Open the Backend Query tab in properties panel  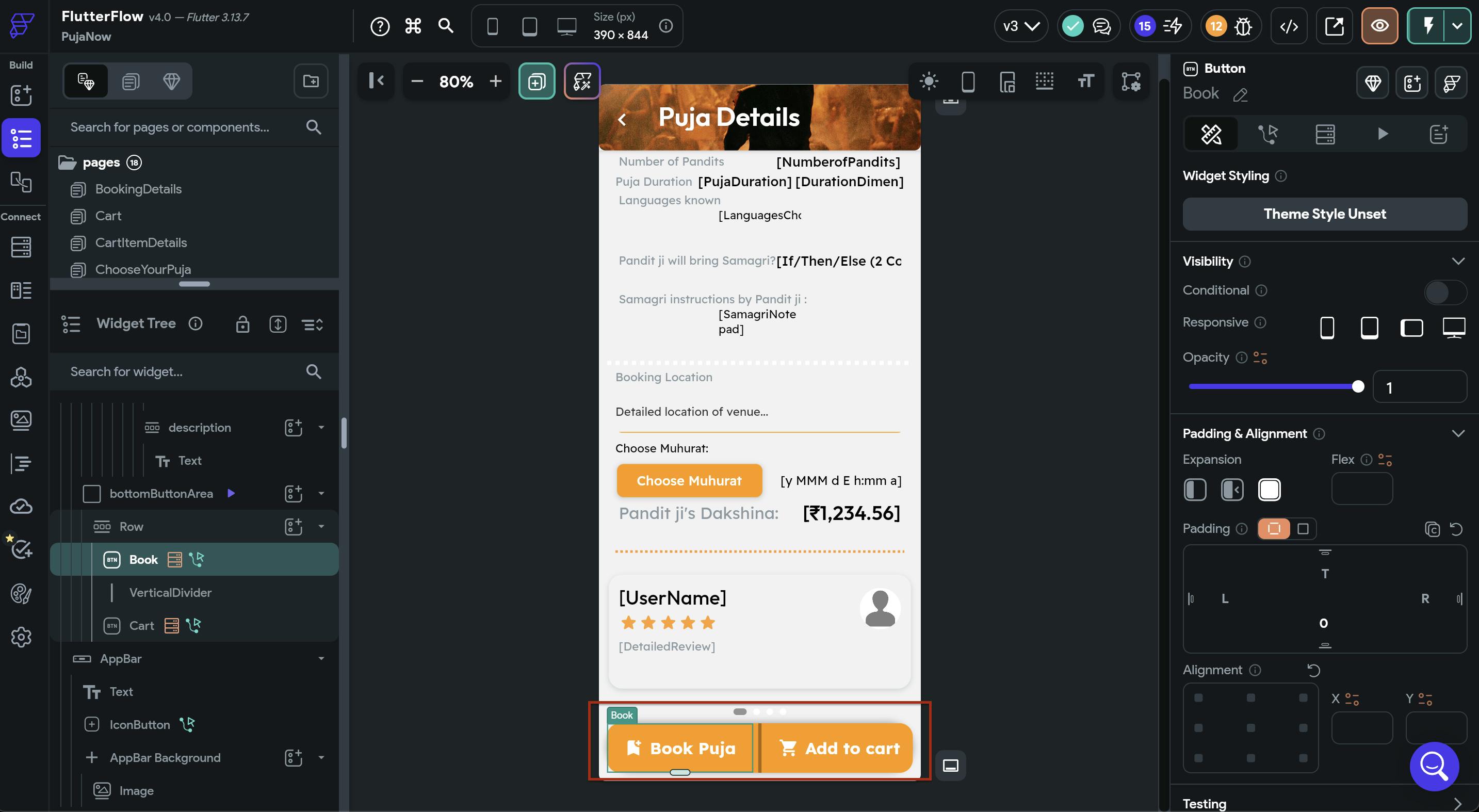coord(1325,134)
